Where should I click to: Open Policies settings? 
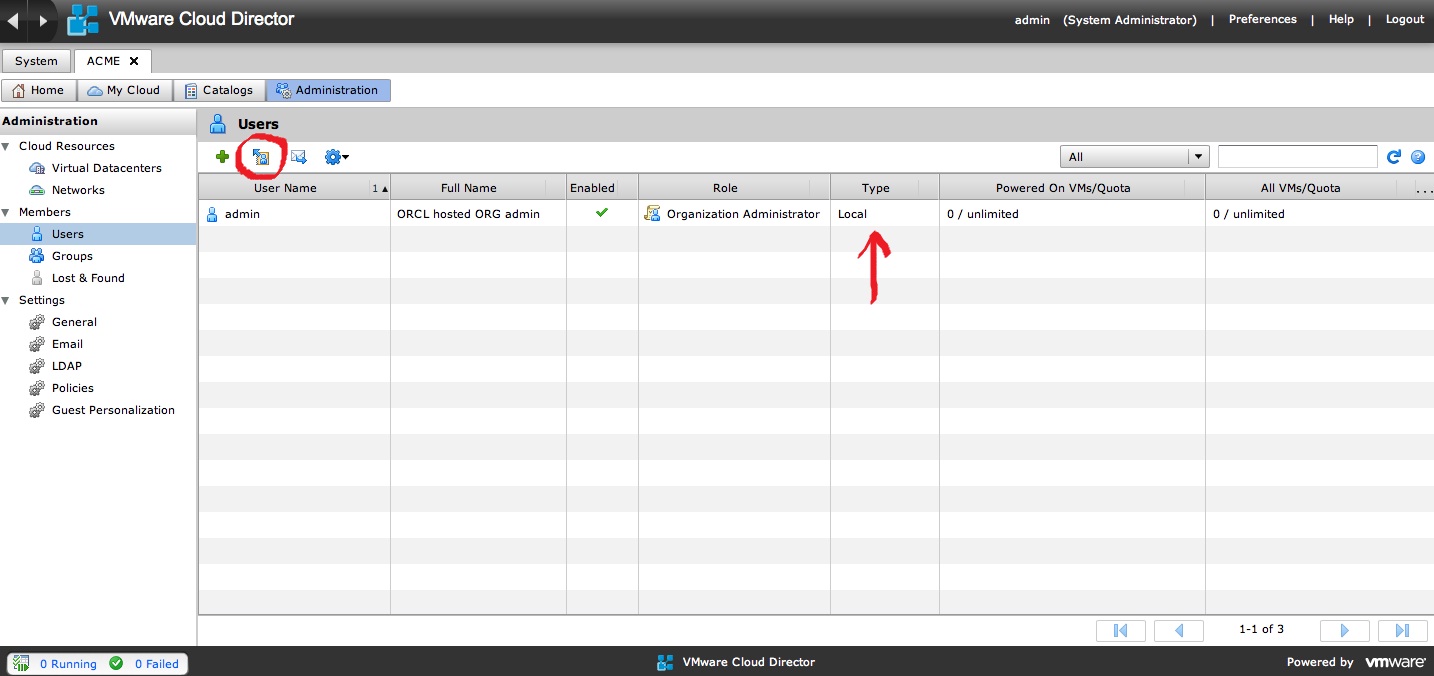point(72,388)
